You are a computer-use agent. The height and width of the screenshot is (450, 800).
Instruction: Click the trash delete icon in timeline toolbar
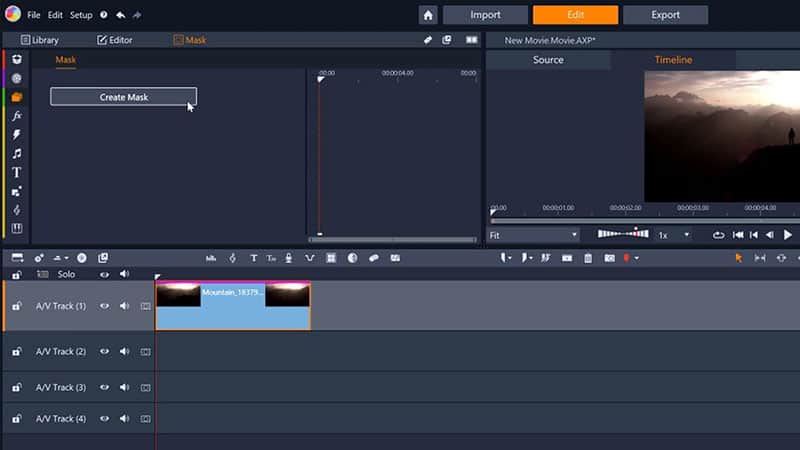pos(588,258)
